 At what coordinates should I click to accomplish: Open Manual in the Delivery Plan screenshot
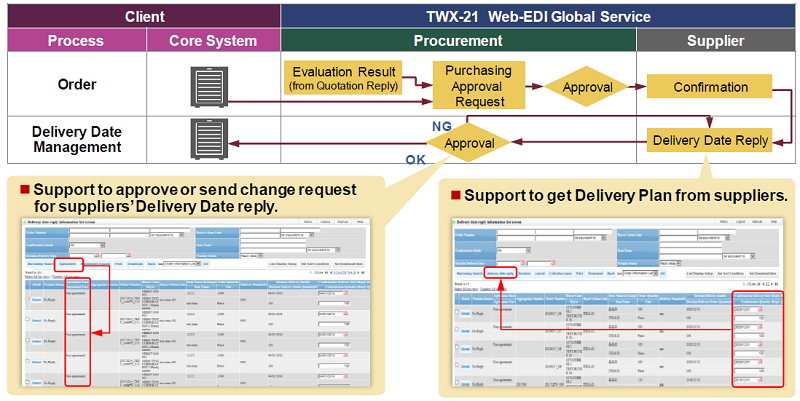[x=757, y=221]
